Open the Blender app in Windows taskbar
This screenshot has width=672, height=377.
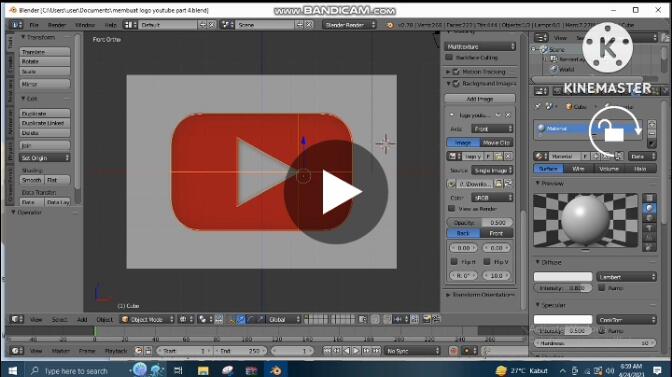click(276, 370)
